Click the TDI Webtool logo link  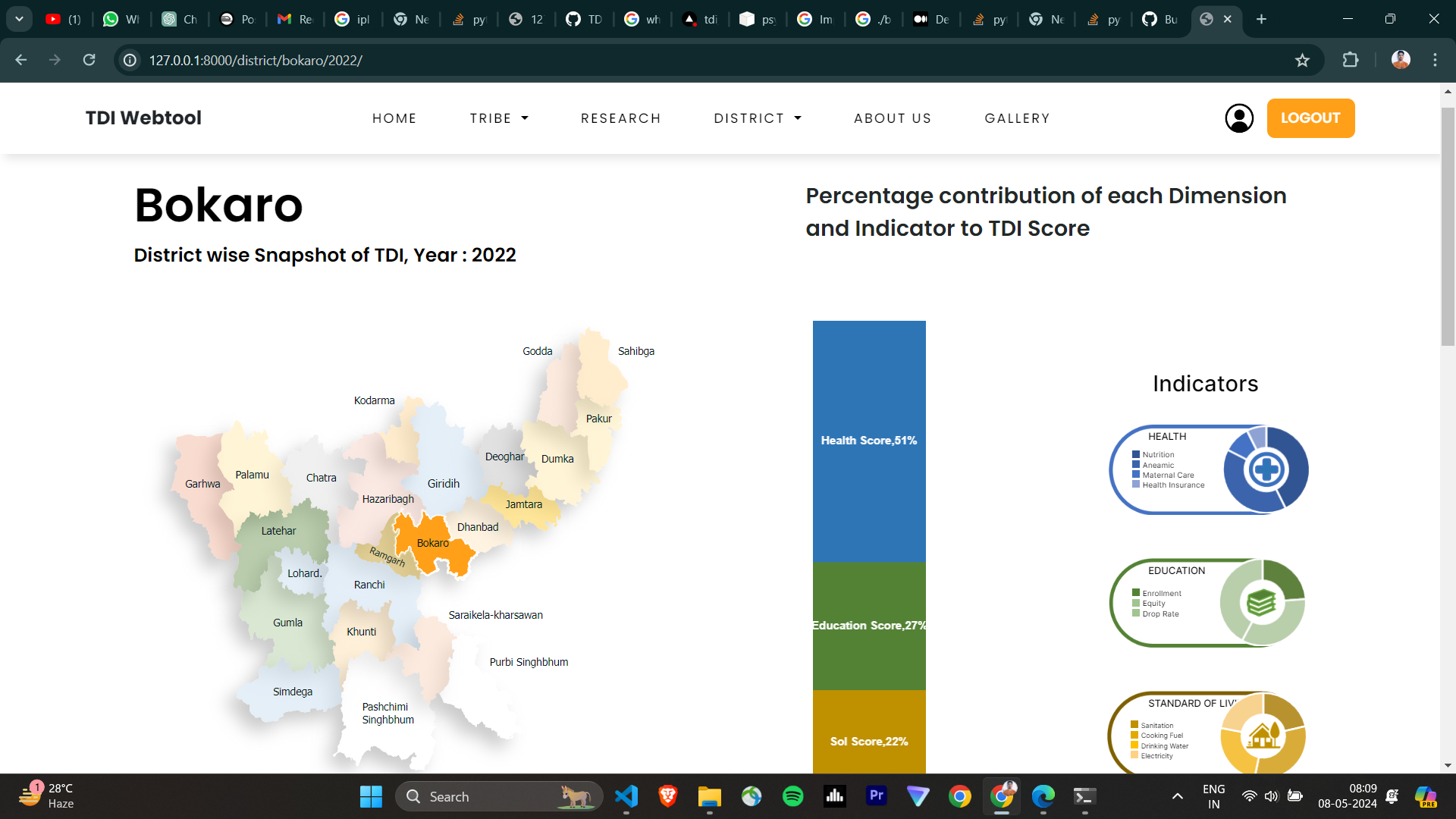[143, 118]
